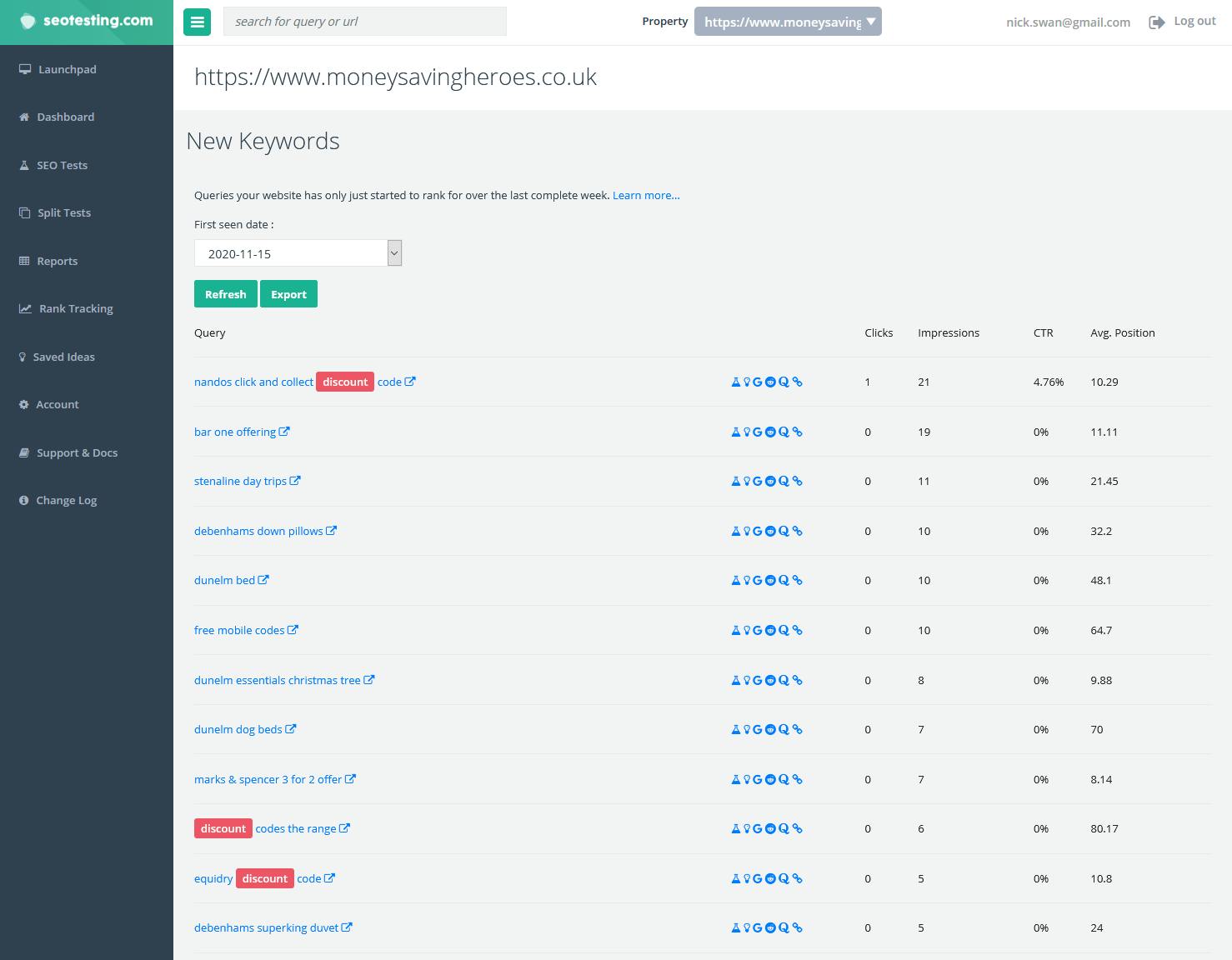This screenshot has width=1232, height=960.
Task: Open Google search icon for nandos click and collect
Action: coord(758,382)
